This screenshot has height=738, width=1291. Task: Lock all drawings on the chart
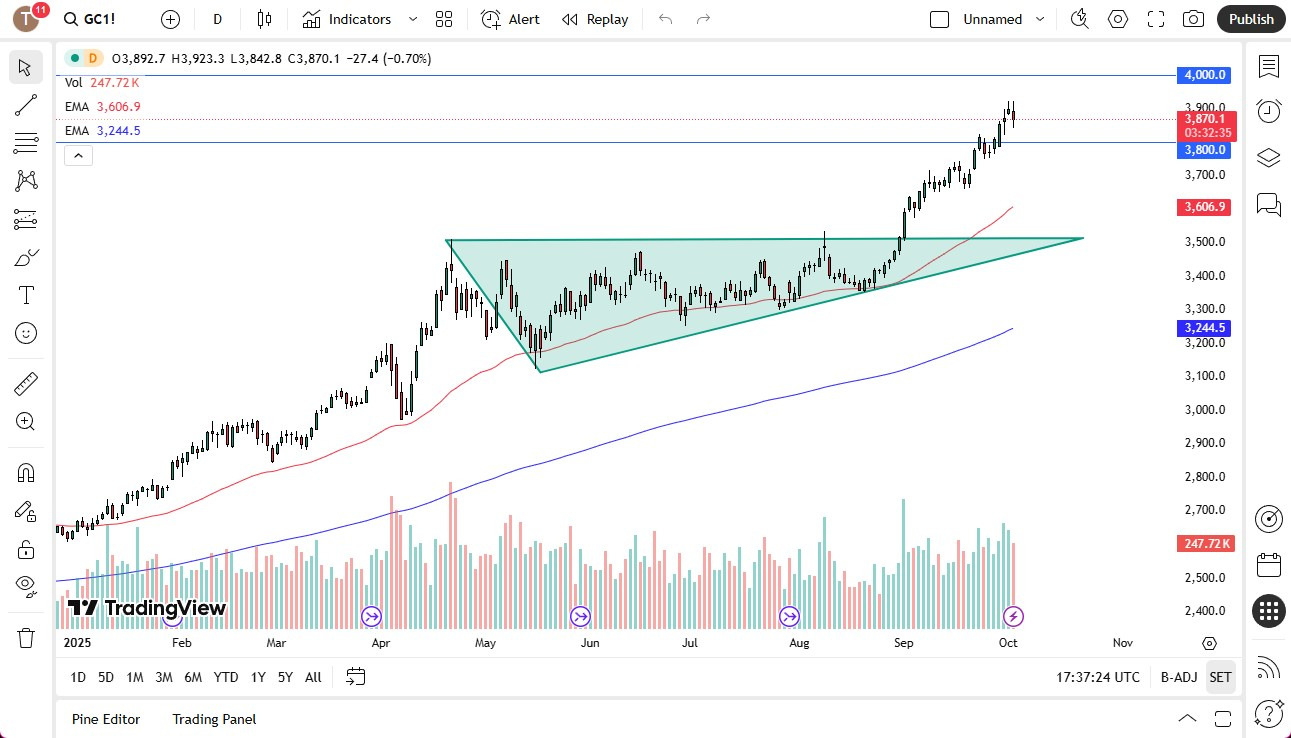click(x=25, y=549)
